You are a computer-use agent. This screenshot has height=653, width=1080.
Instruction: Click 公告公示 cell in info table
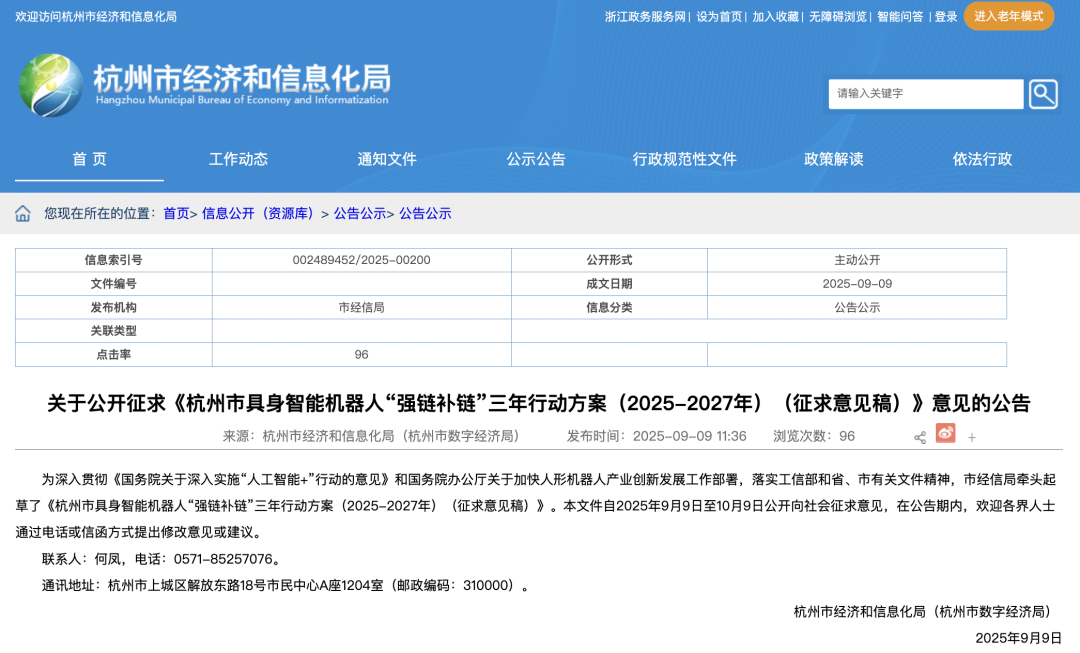pos(857,307)
